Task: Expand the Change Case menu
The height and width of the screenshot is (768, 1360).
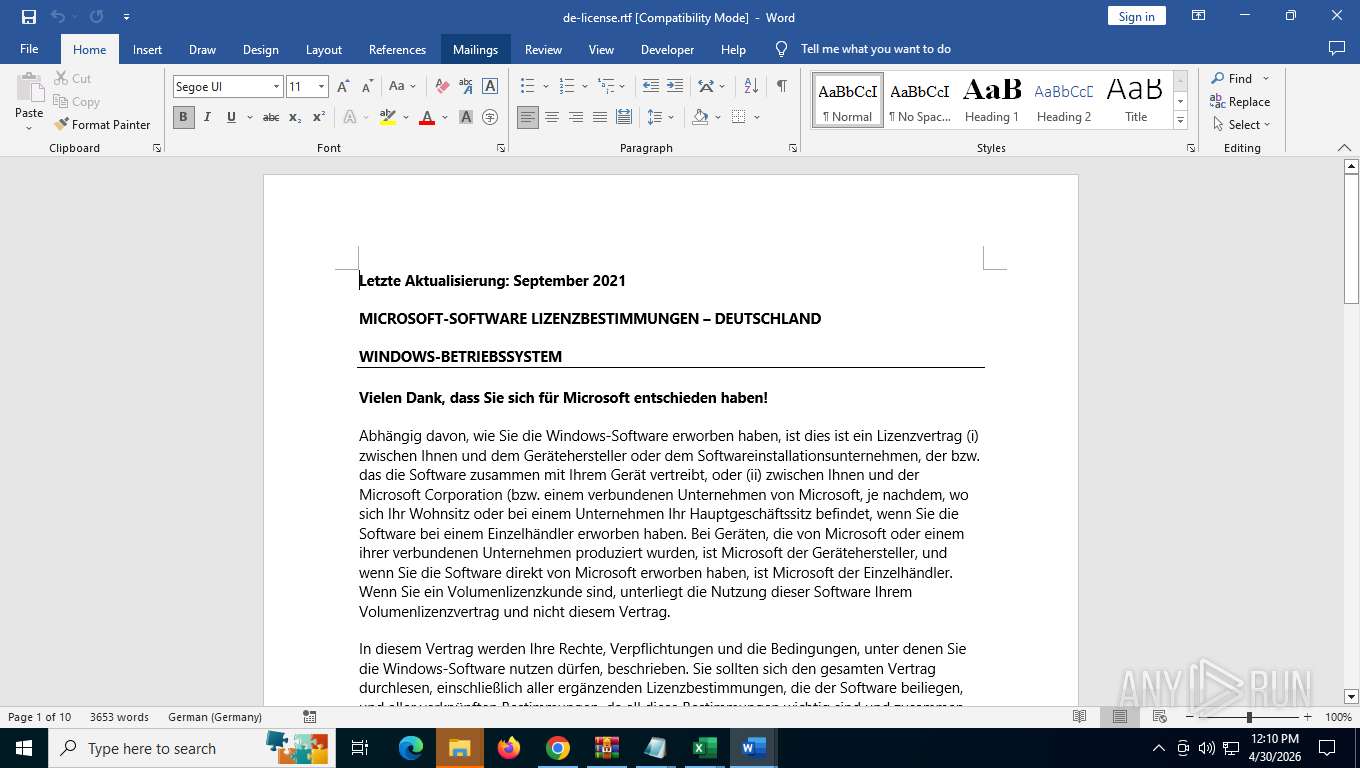Action: point(403,87)
